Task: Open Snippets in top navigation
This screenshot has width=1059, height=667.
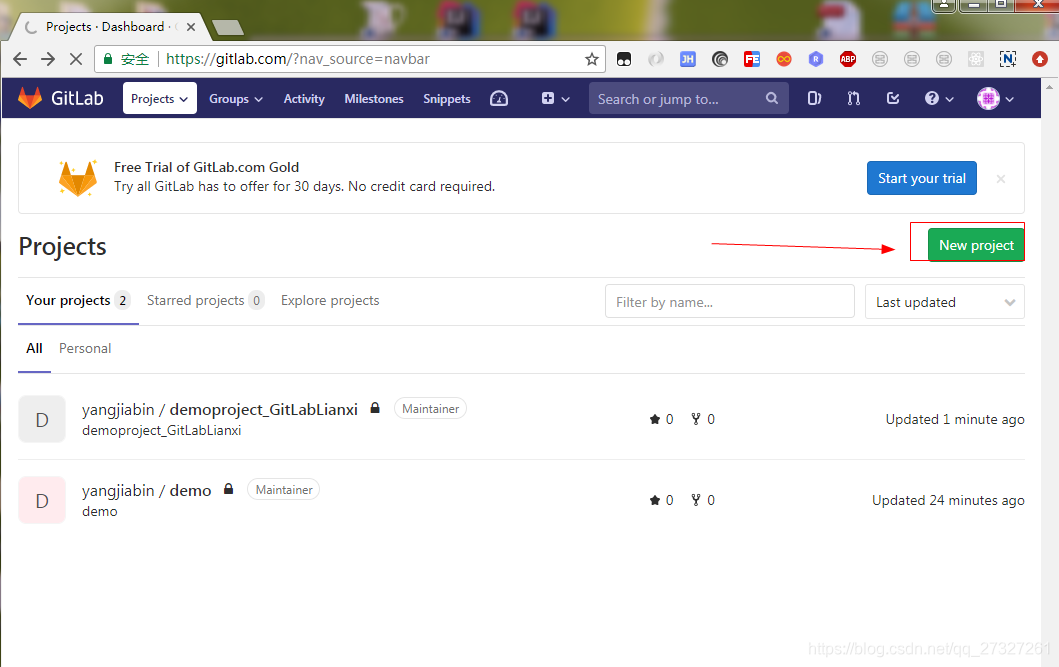Action: click(446, 99)
